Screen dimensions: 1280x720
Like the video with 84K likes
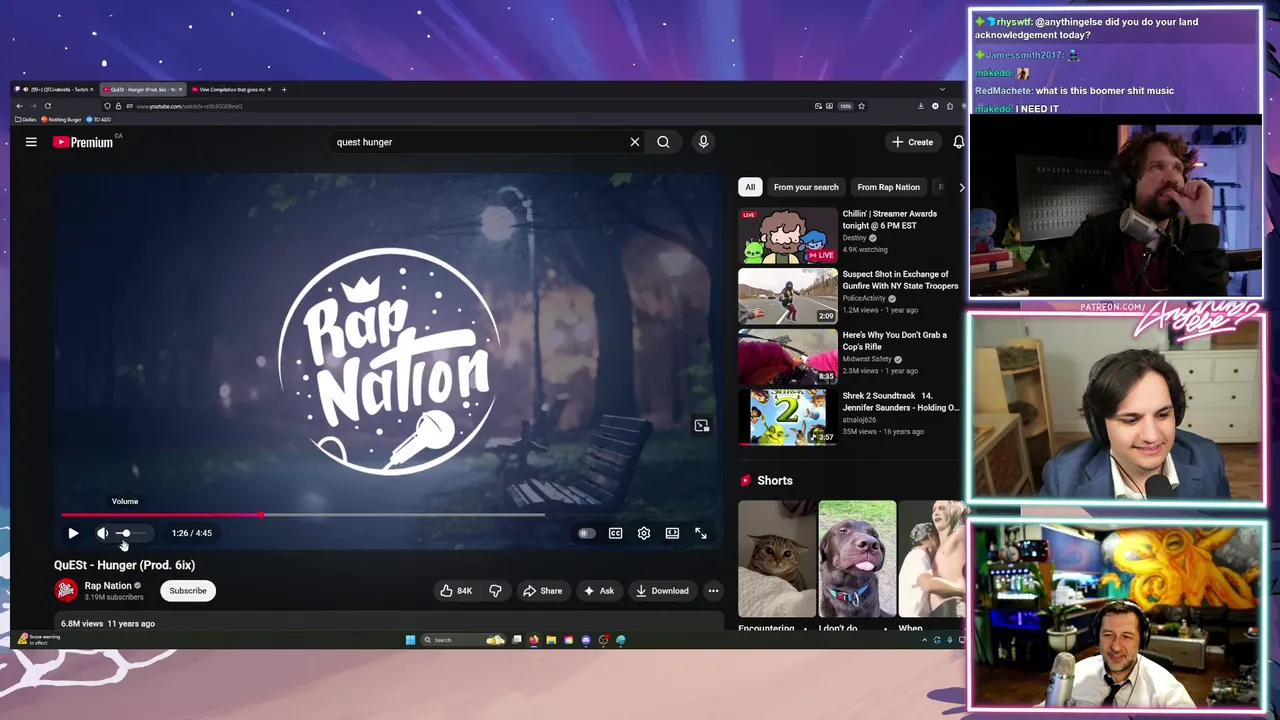point(457,590)
